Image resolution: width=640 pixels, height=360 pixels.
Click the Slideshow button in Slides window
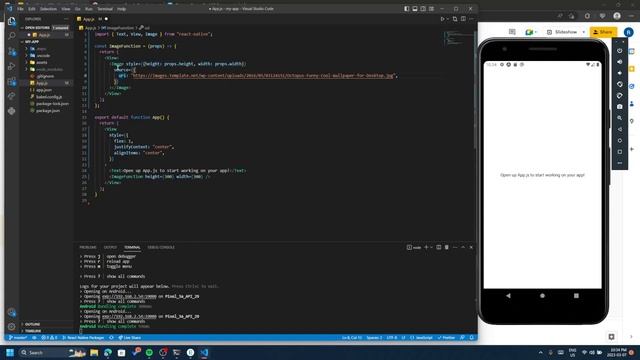pyautogui.click(x=562, y=32)
